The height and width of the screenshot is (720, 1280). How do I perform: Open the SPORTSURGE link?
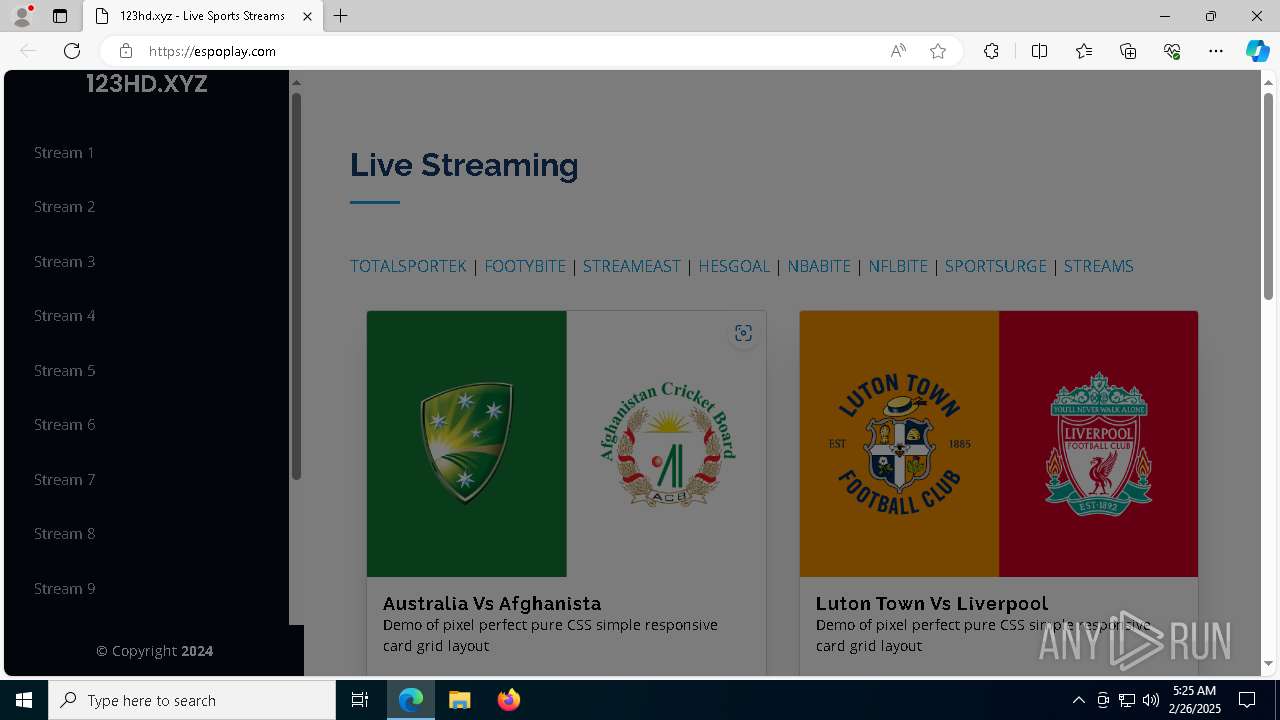point(996,266)
